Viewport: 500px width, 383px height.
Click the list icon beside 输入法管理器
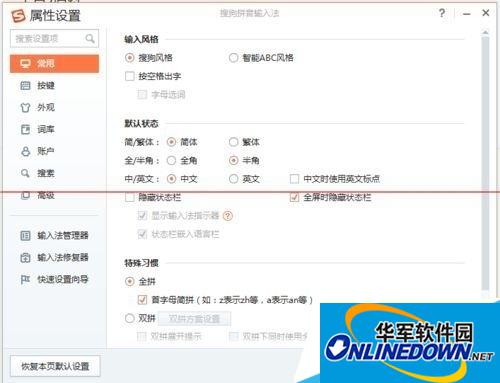(x=25, y=235)
